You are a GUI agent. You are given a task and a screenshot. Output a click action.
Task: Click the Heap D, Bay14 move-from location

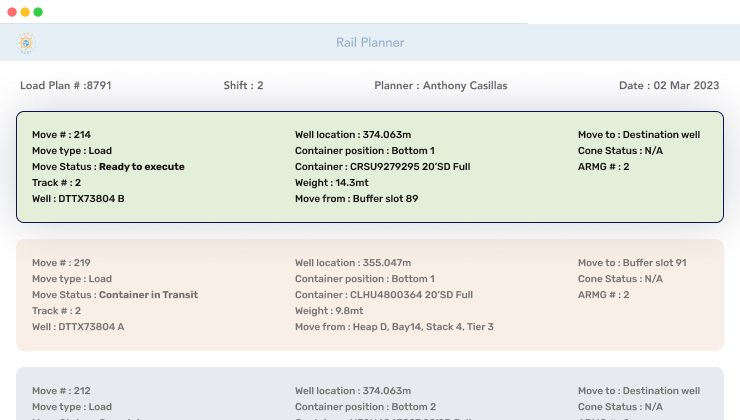(x=394, y=327)
